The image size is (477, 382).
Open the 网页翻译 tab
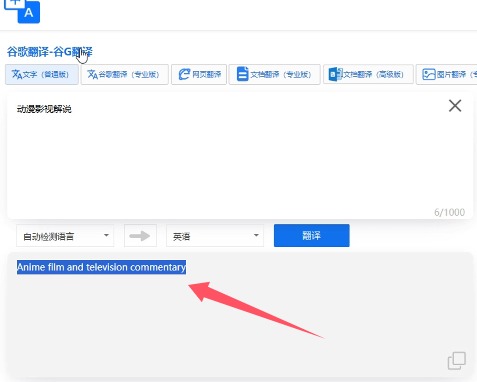coord(199,74)
